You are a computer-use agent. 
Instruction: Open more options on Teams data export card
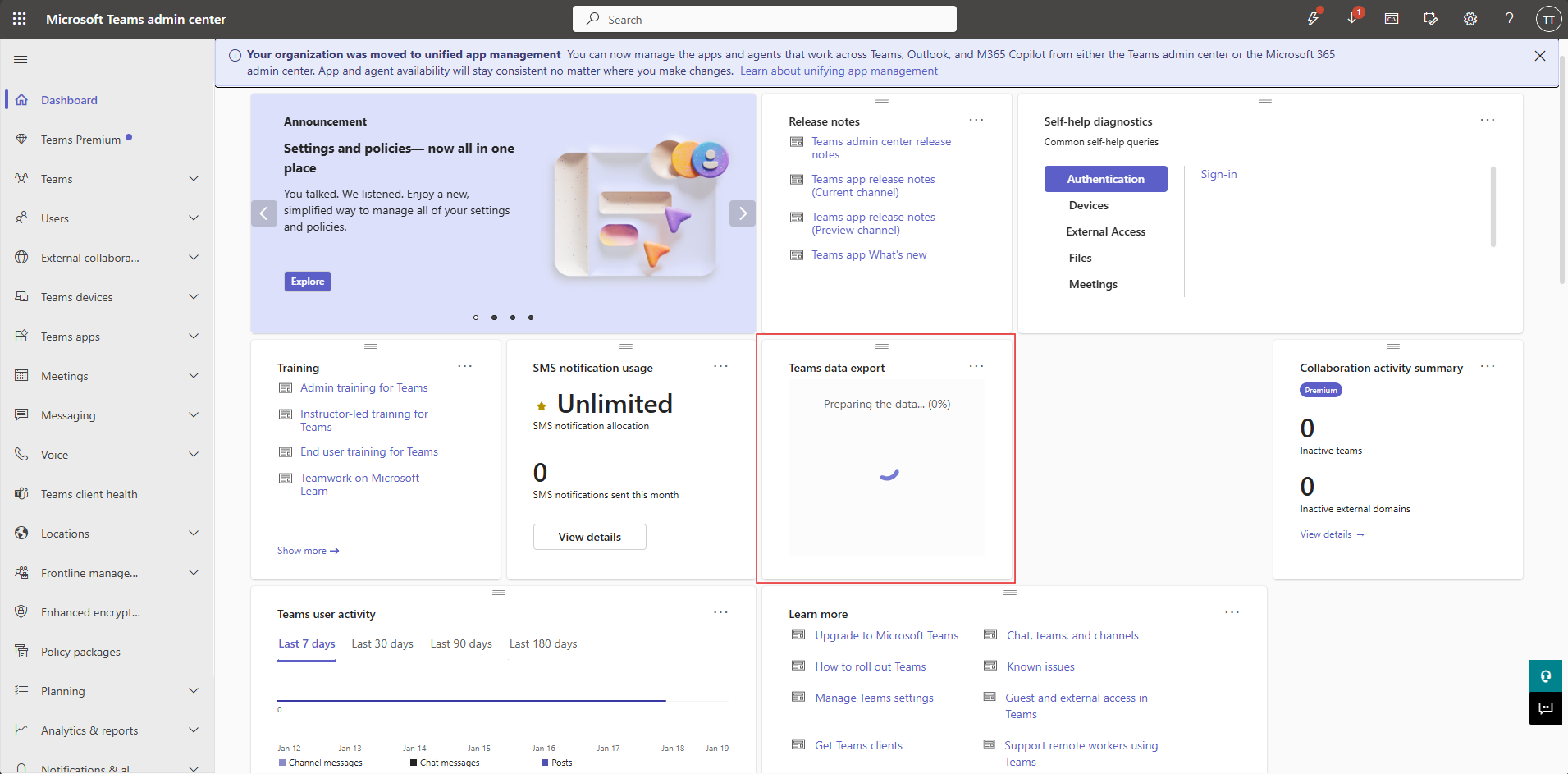976,366
